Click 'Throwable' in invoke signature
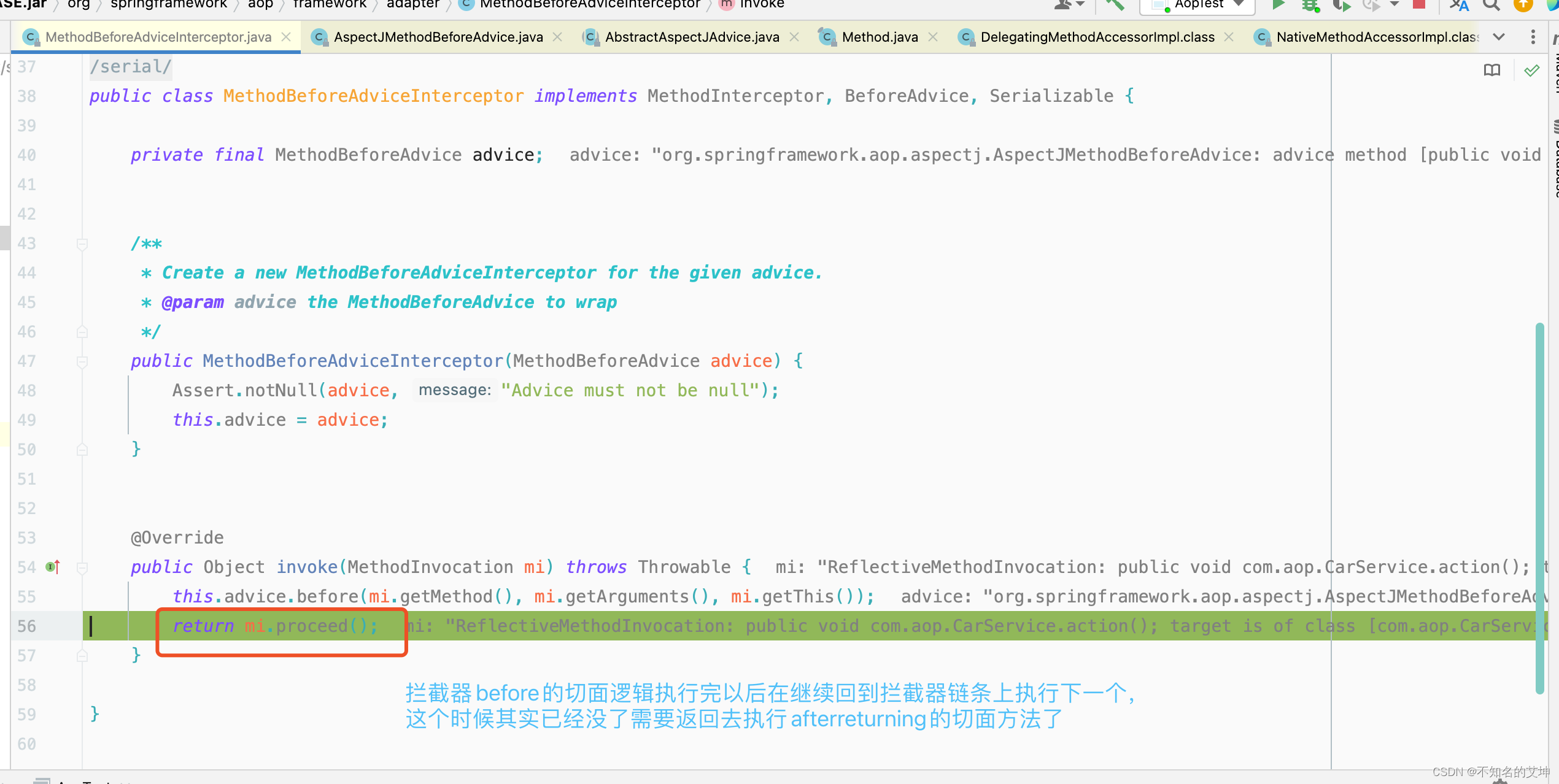The height and width of the screenshot is (784, 1559). (684, 567)
